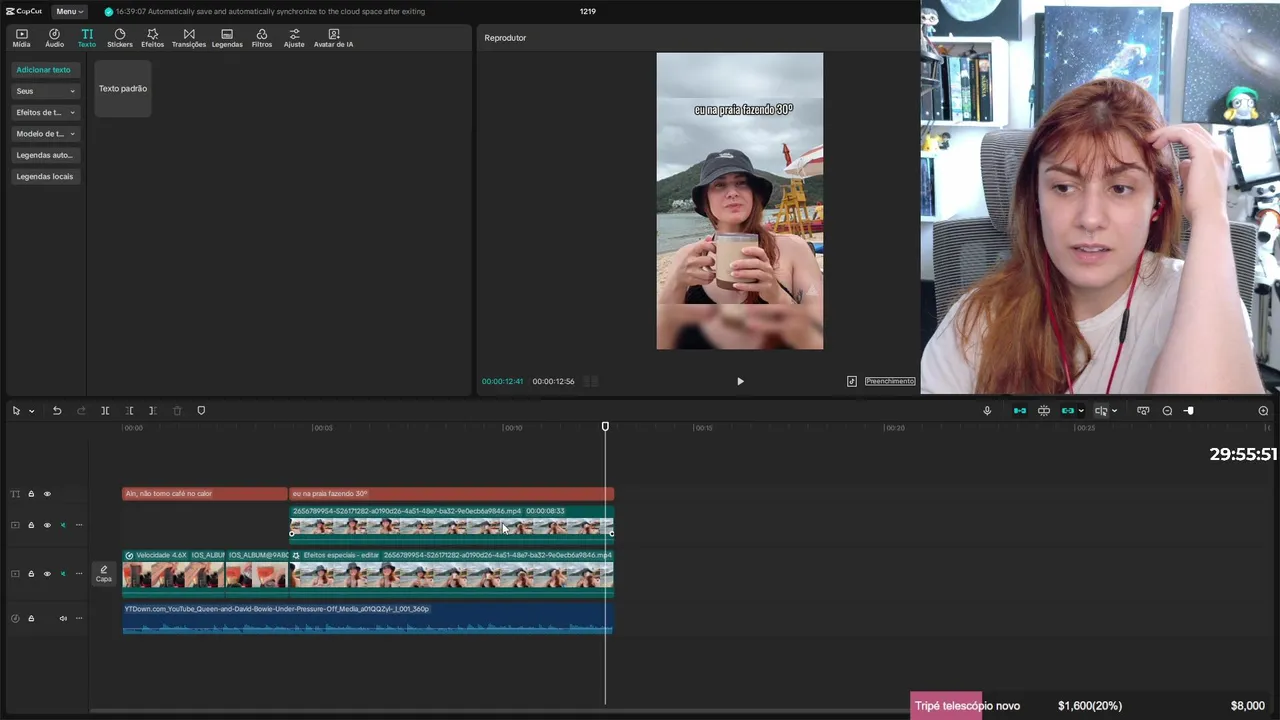Image resolution: width=1280 pixels, height=720 pixels.
Task: Expand the Efeitos de texto category
Action: pyautogui.click(x=45, y=112)
